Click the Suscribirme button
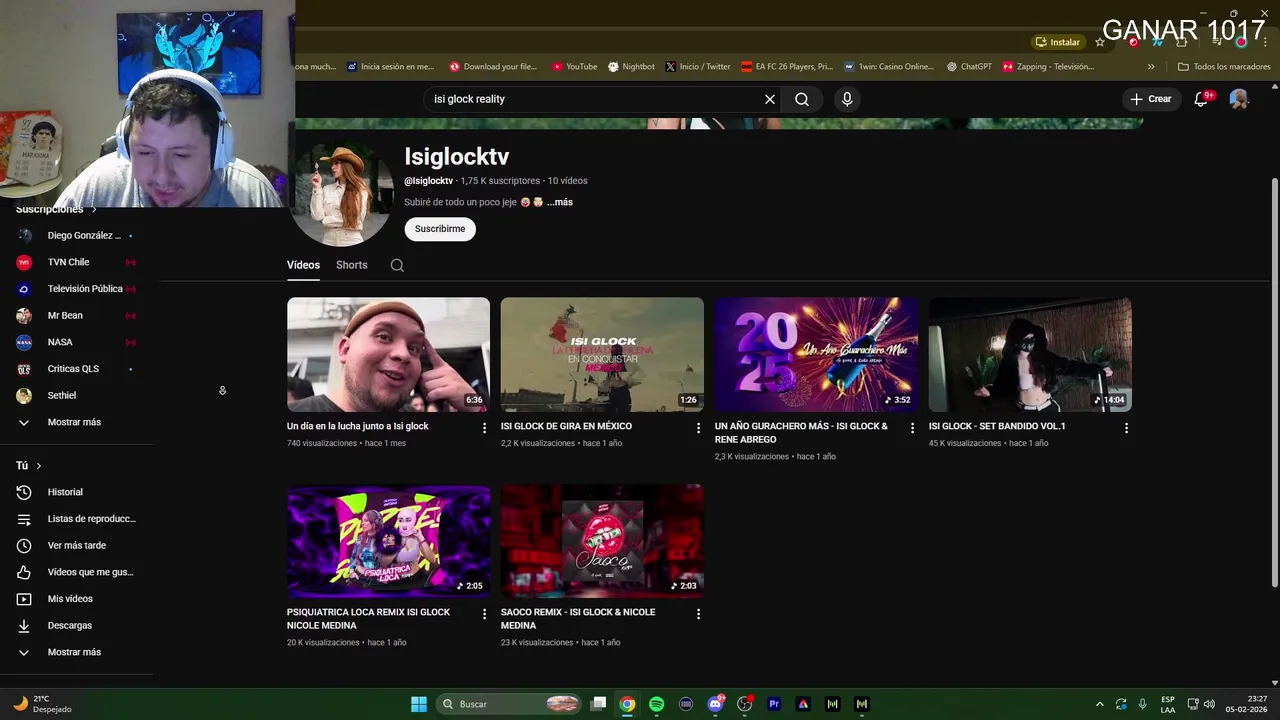Viewport: 1280px width, 720px height. pyautogui.click(x=440, y=229)
